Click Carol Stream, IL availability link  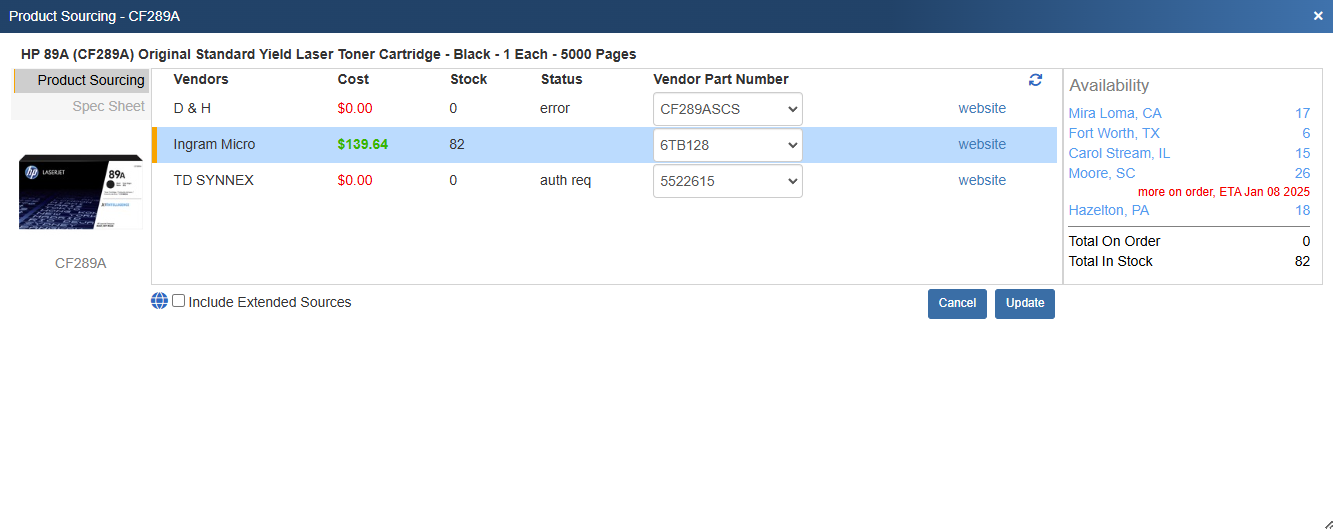point(1119,154)
